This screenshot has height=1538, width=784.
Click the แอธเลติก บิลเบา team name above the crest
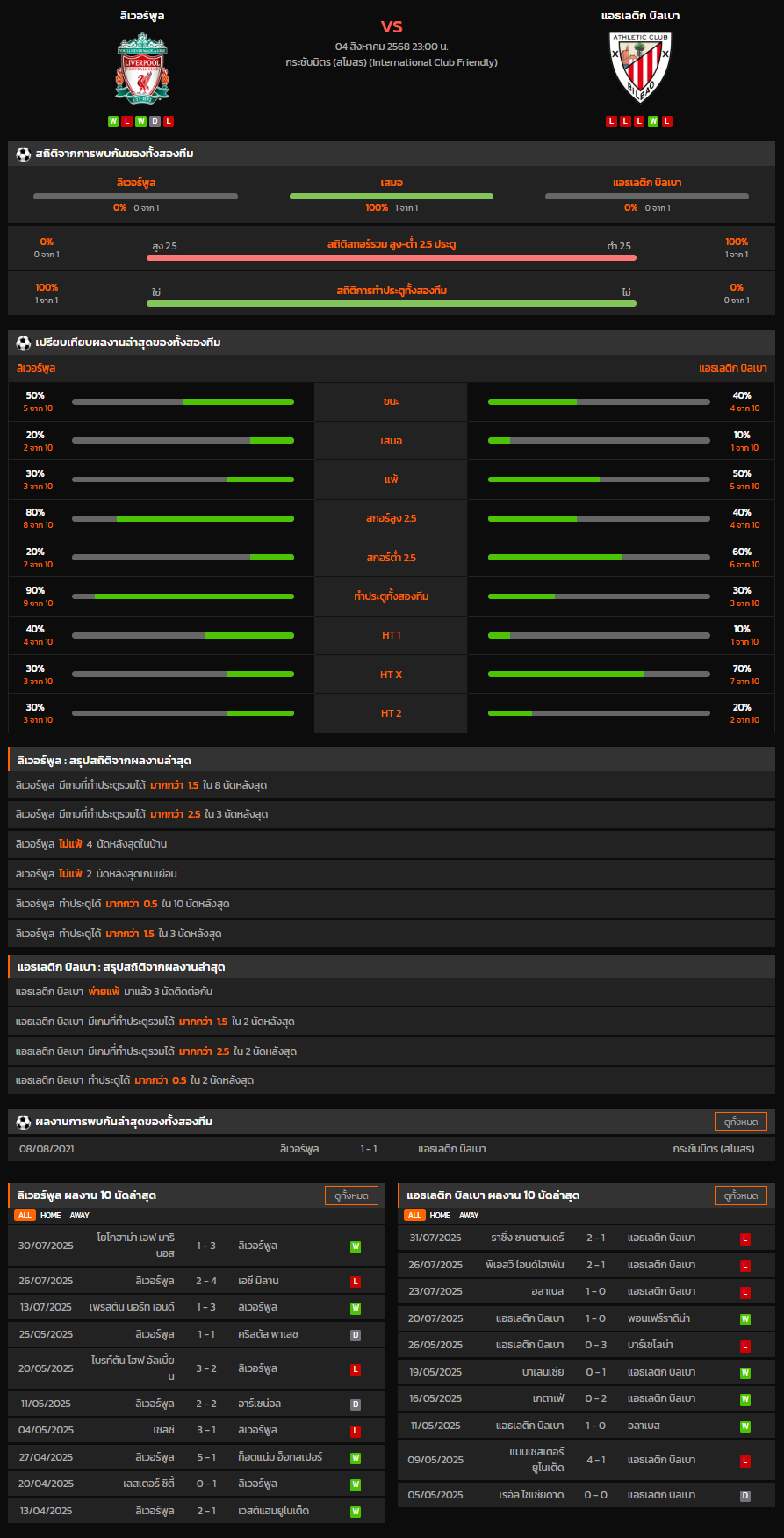[640, 16]
